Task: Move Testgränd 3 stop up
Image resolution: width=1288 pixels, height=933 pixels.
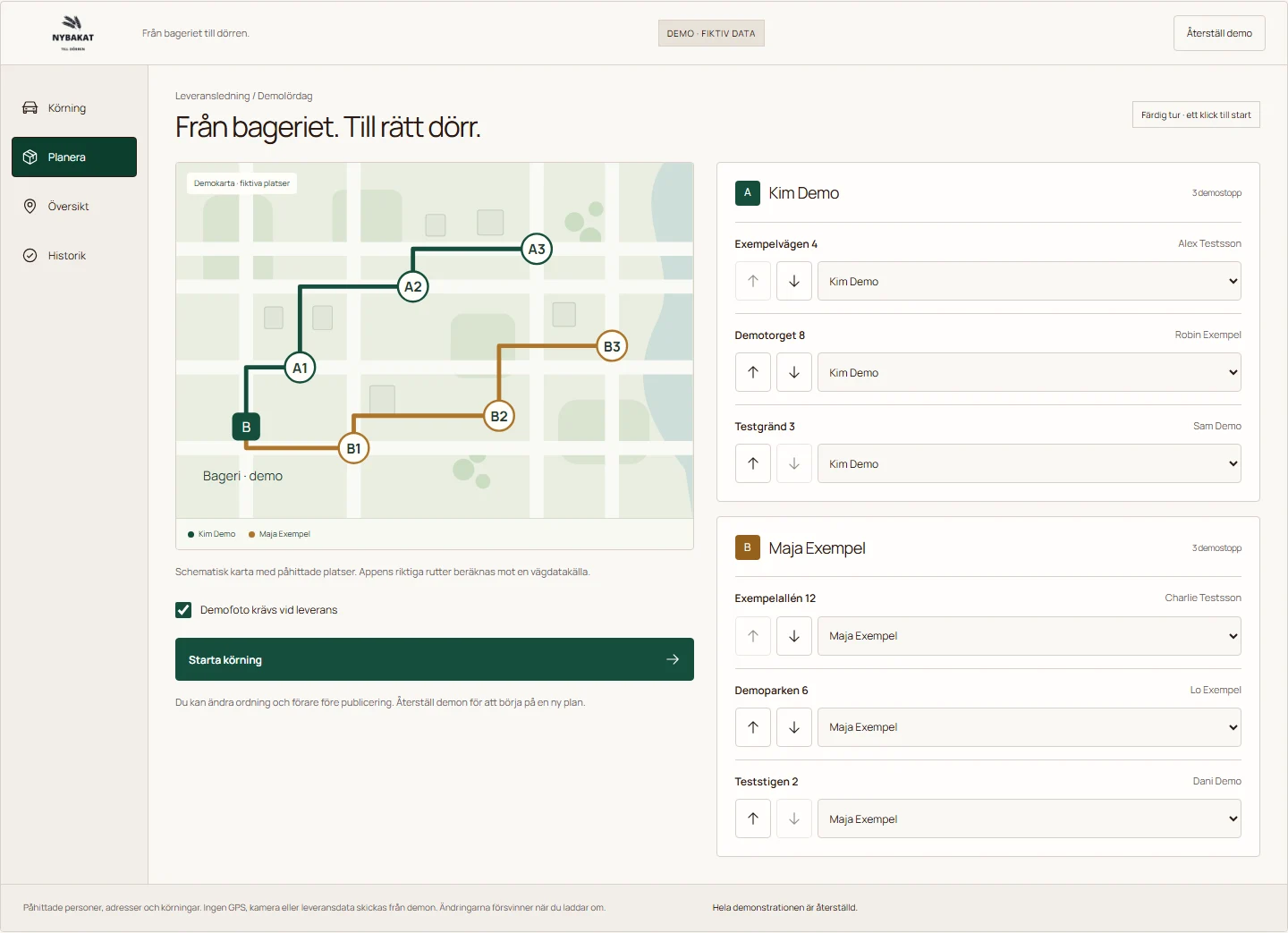Action: (x=753, y=463)
